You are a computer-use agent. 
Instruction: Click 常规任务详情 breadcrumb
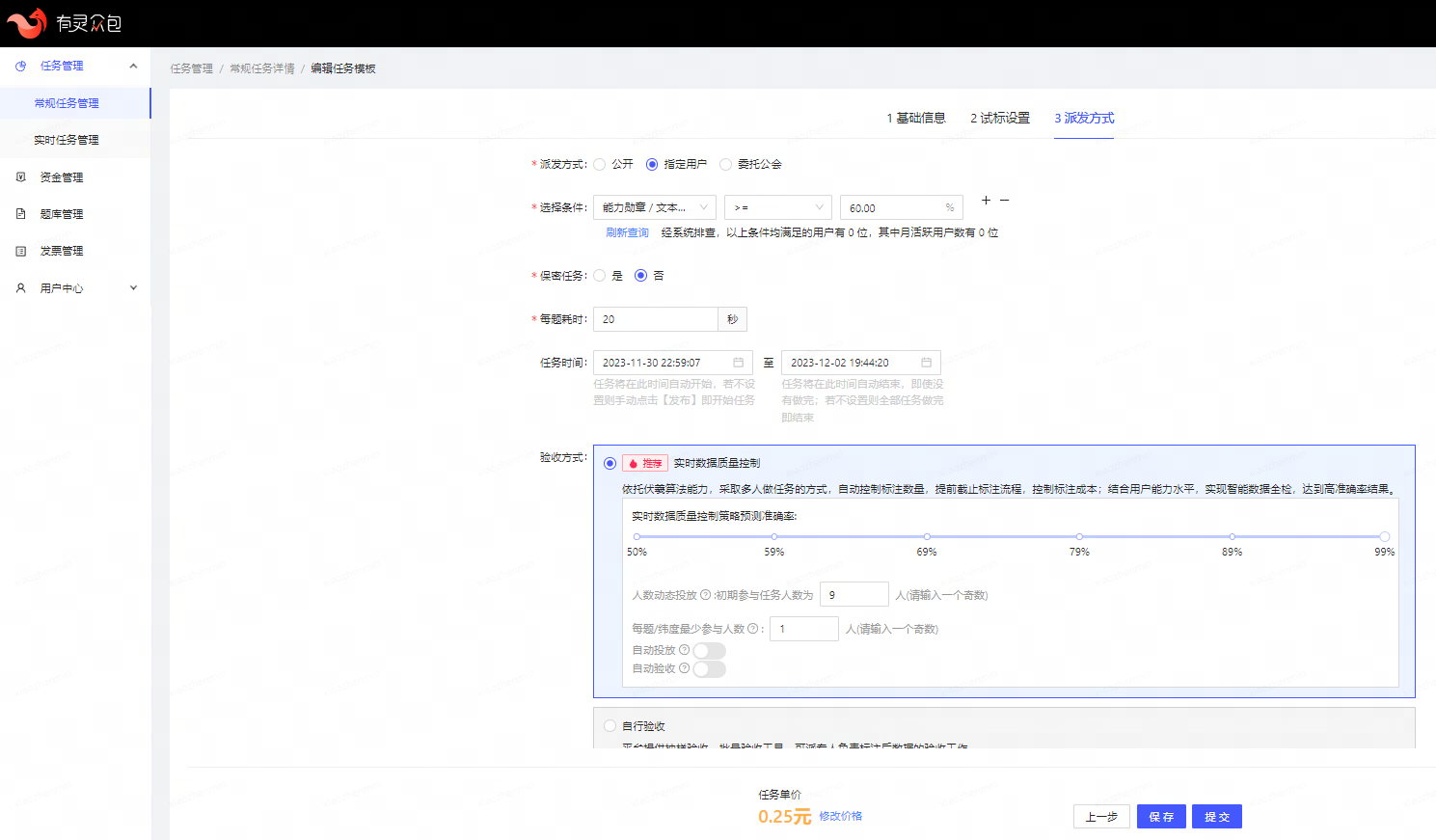click(x=262, y=68)
